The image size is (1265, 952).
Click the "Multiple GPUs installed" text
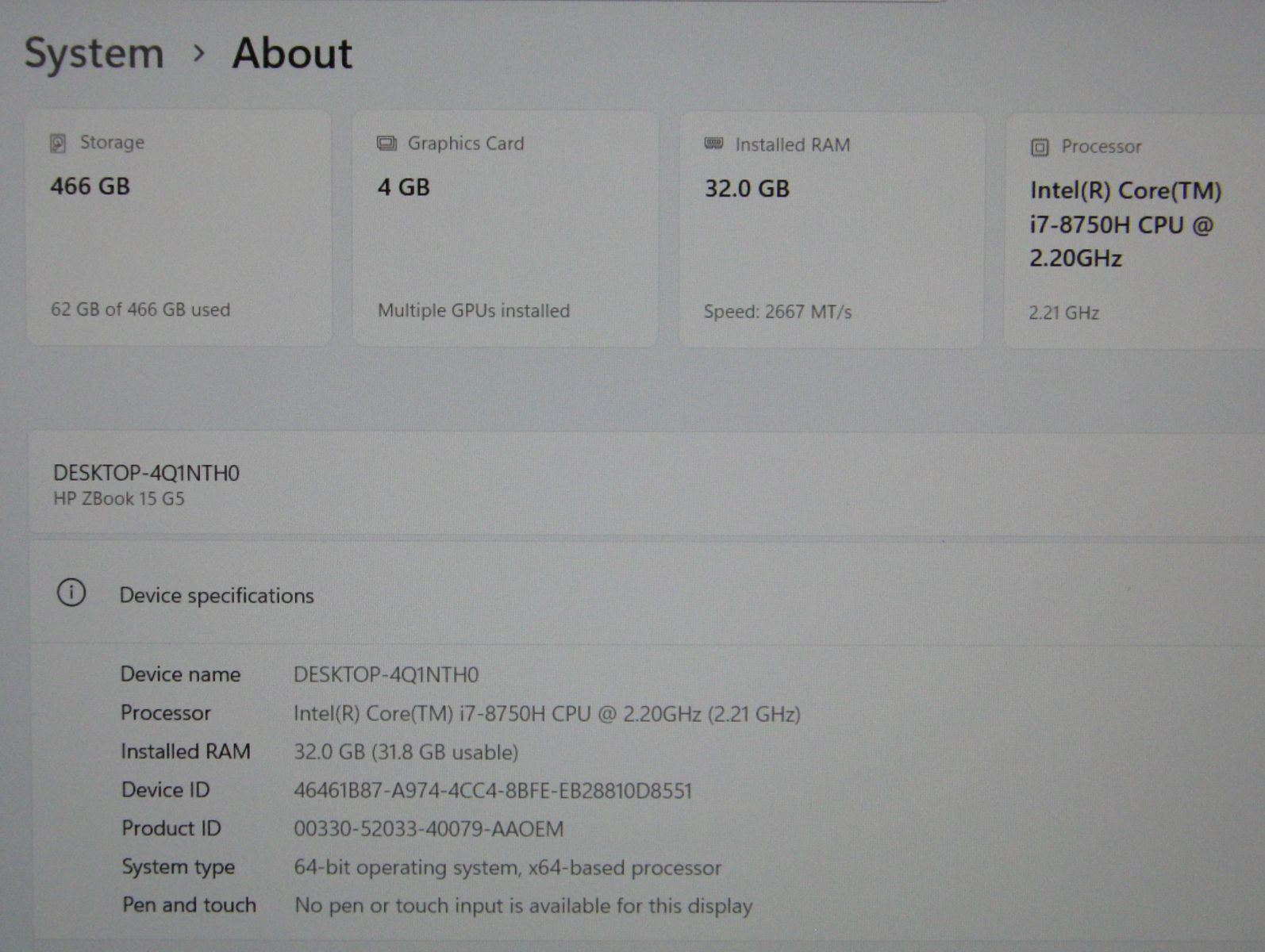tap(474, 311)
